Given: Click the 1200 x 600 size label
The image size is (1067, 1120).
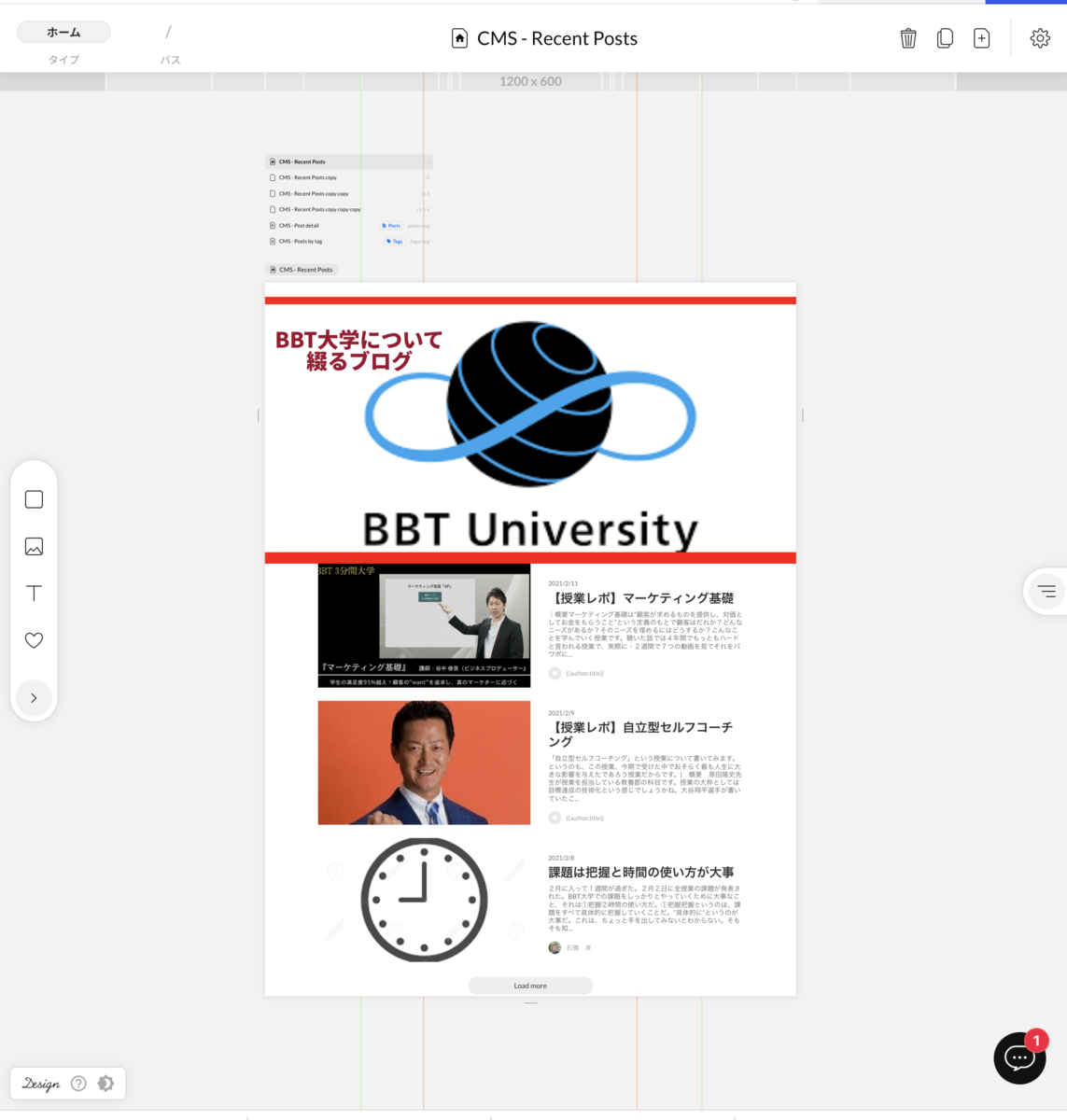Looking at the screenshot, I should 530,81.
